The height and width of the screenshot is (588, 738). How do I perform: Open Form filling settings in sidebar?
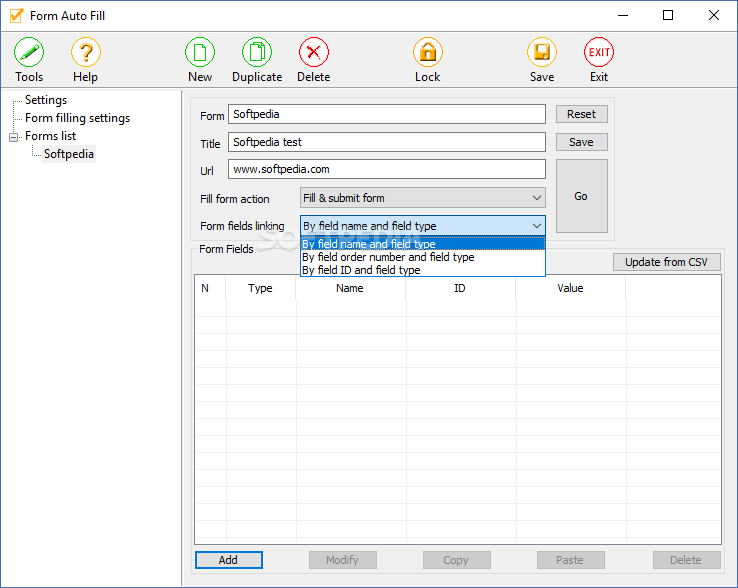tap(77, 118)
